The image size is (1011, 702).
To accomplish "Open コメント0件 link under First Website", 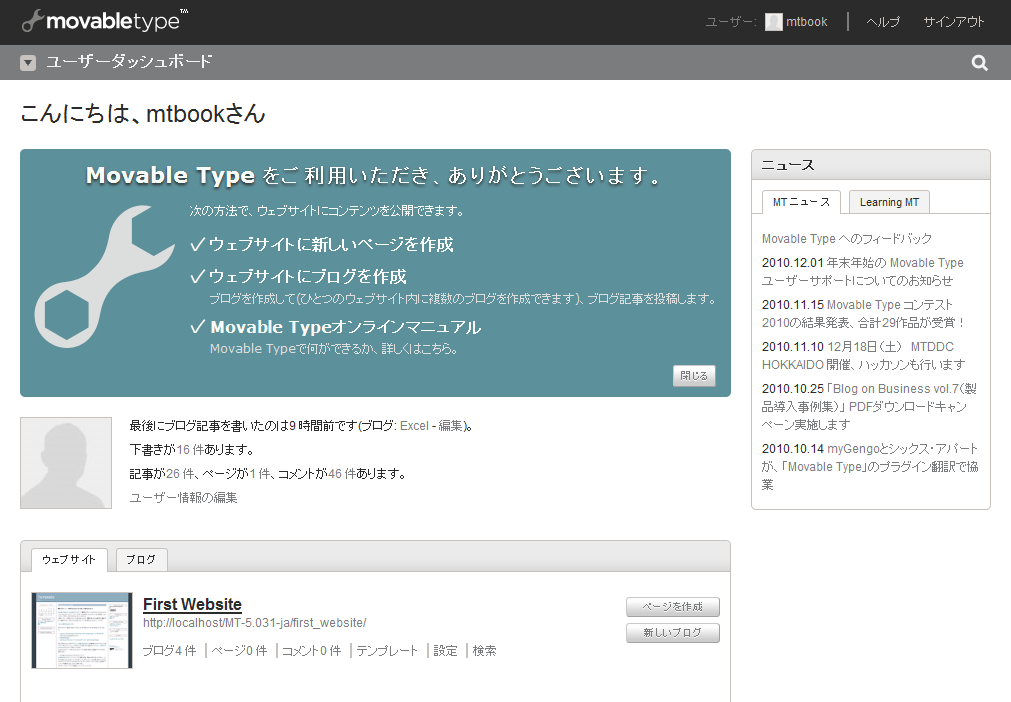I will [311, 651].
